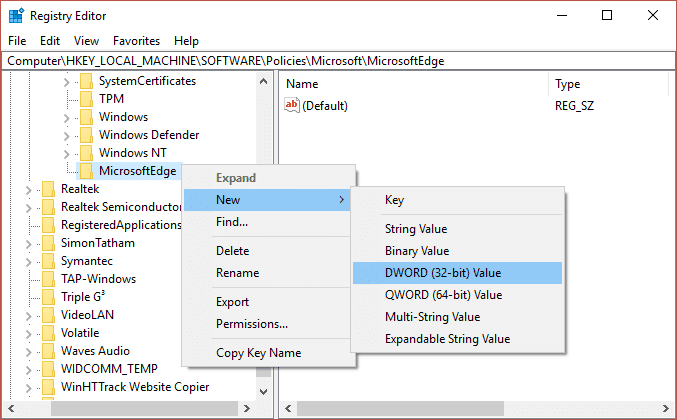Open the Help menu
Image resolution: width=677 pixels, height=420 pixels.
[x=187, y=41]
